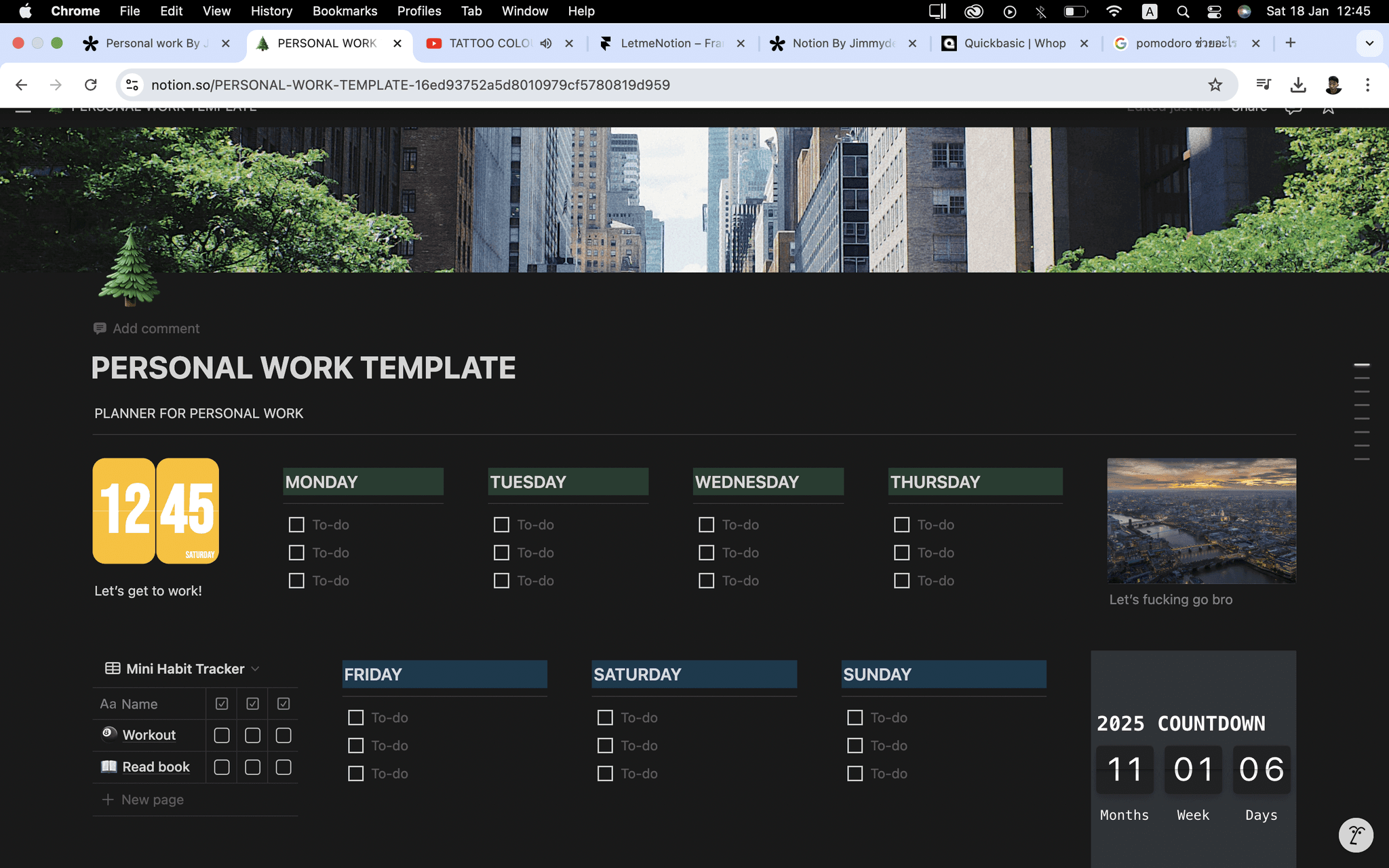
Task: Open the Bookmarks menu
Action: (x=345, y=11)
